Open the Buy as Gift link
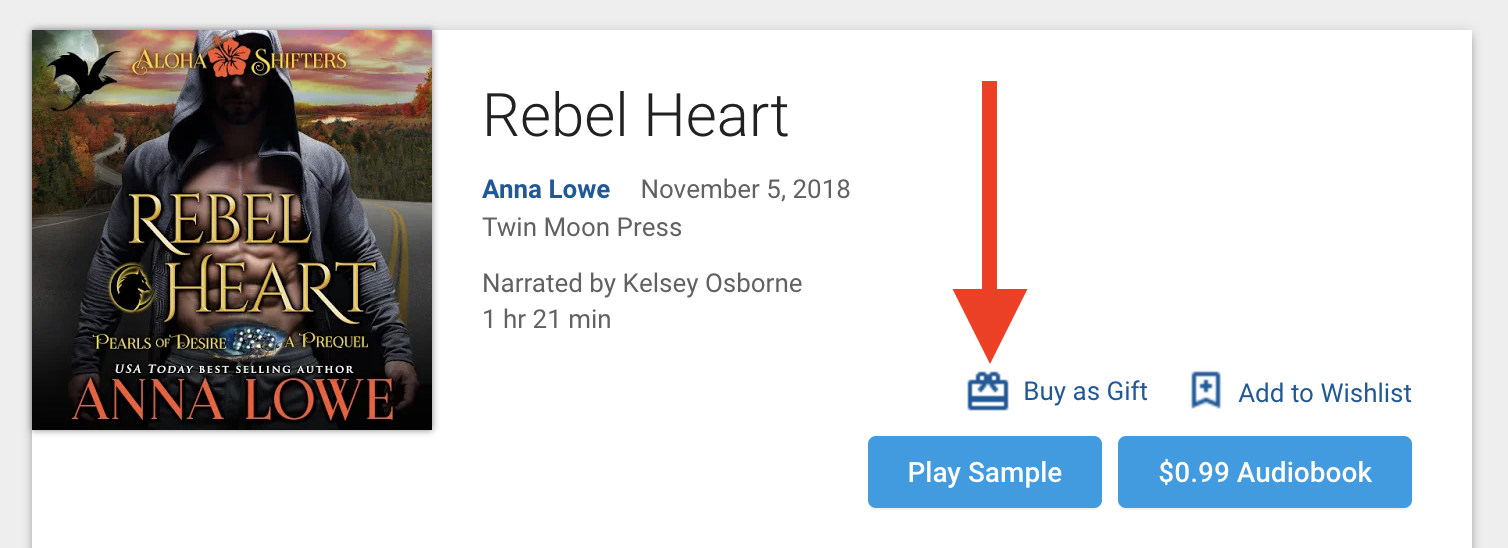Screen dimensions: 1508x548 click(1085, 391)
